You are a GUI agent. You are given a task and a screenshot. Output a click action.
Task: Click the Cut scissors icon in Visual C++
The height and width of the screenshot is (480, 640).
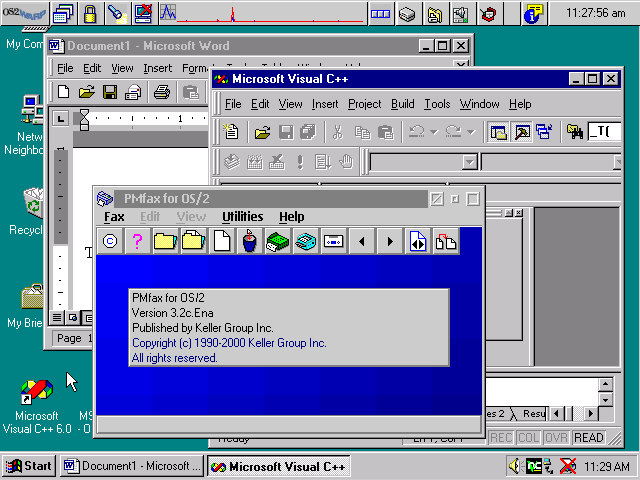[x=338, y=132]
